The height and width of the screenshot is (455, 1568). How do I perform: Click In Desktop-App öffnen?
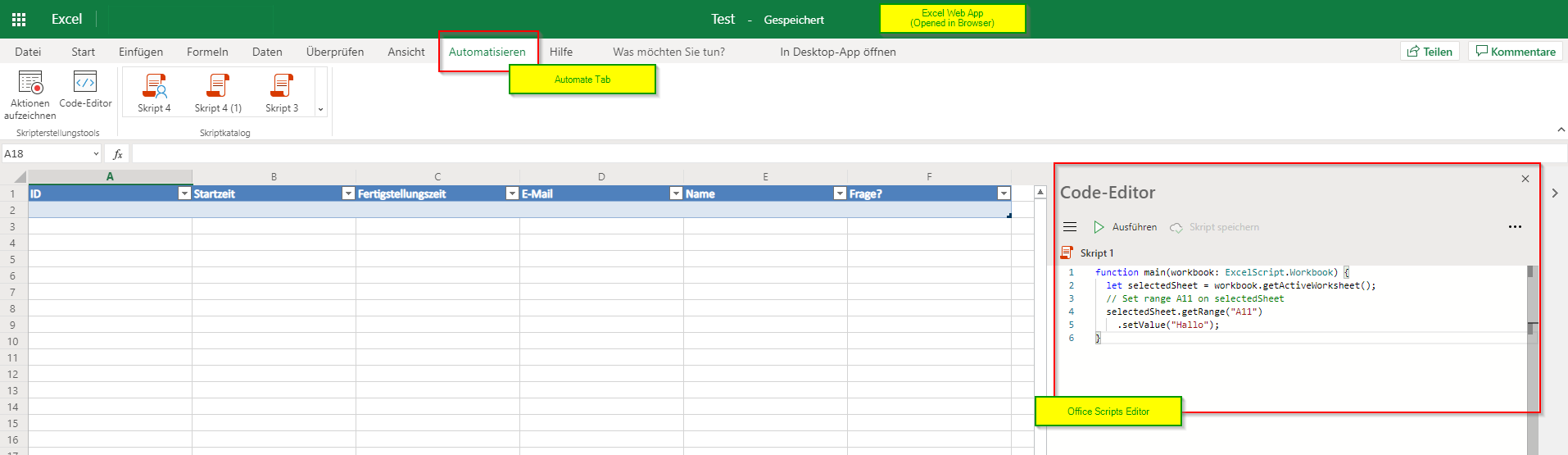838,52
